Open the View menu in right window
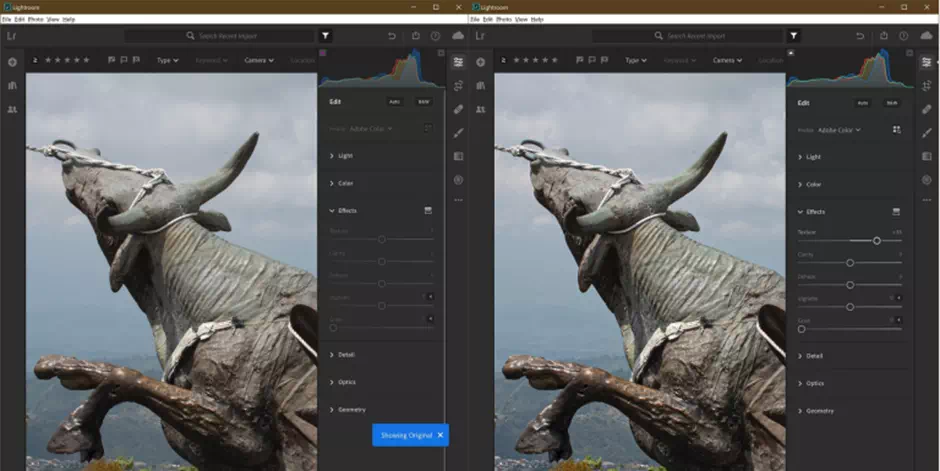Viewport: 940px width, 471px height. click(522, 19)
